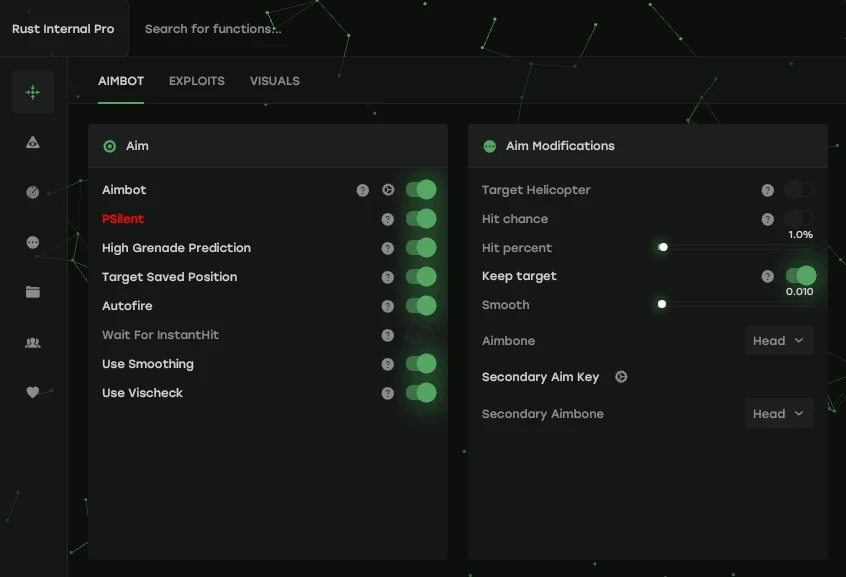Click the Target Helicopter label
Image resolution: width=846 pixels, height=577 pixels.
tap(536, 190)
